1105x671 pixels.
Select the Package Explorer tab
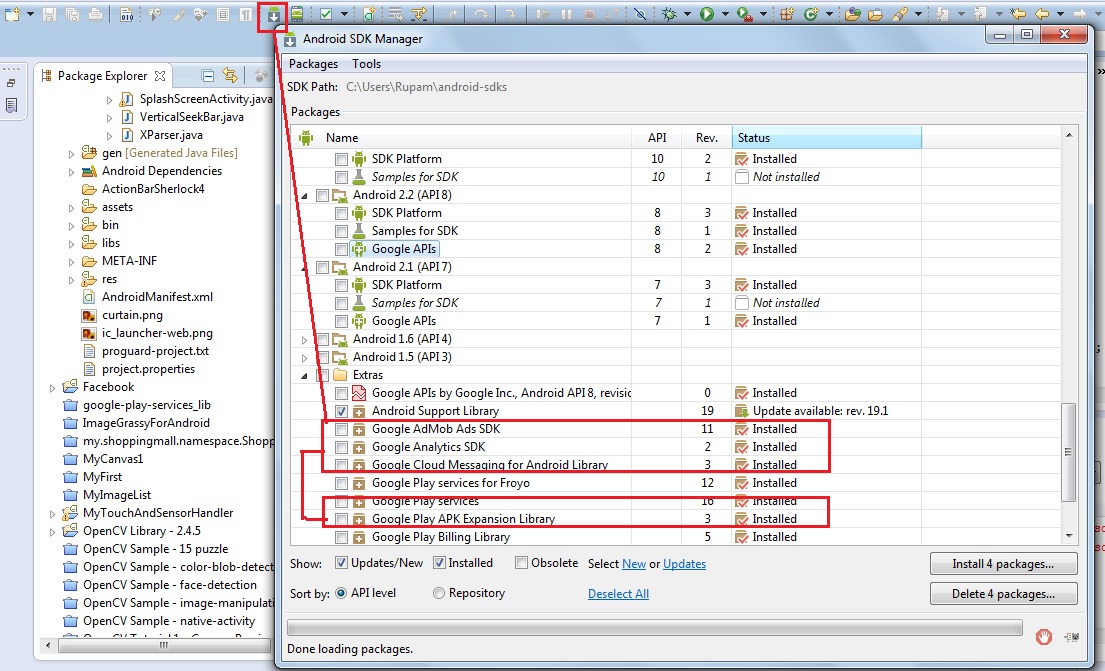[x=103, y=75]
